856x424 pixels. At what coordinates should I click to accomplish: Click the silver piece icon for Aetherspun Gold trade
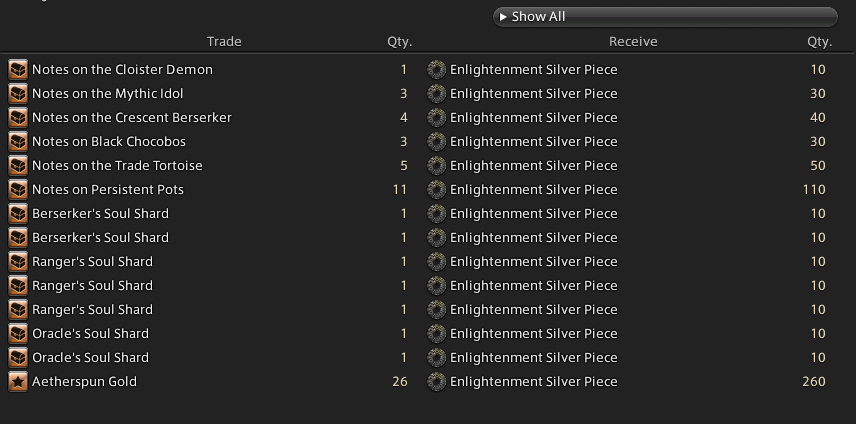(x=436, y=382)
